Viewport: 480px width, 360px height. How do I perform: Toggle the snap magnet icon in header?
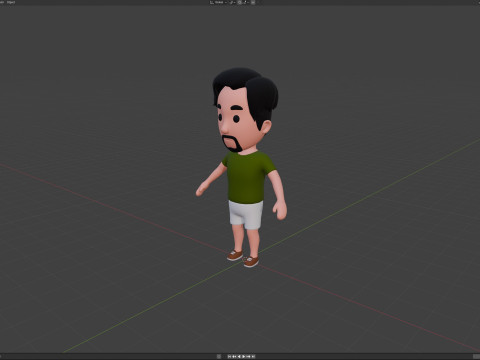239,2
